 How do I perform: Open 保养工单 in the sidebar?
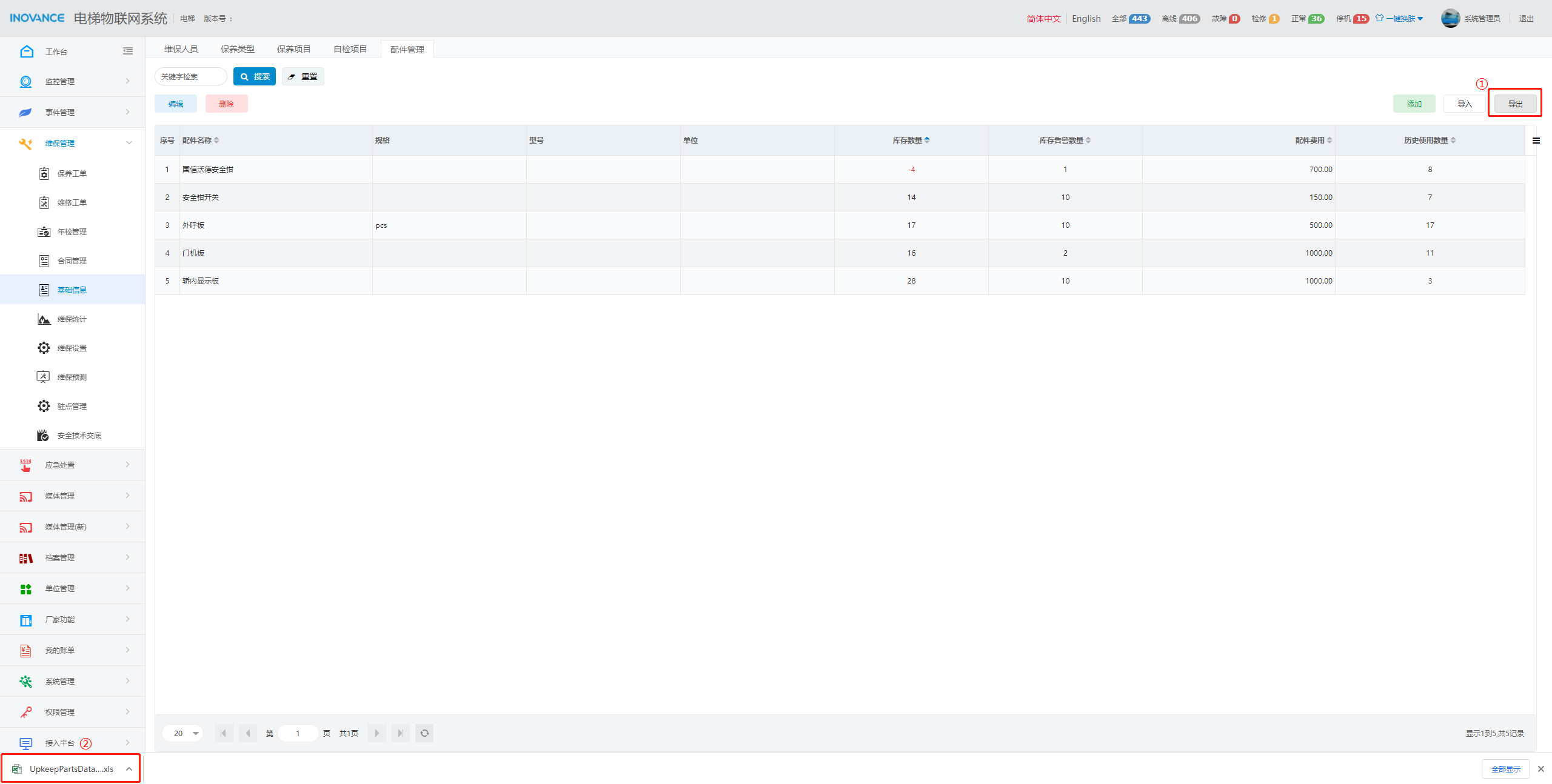[72, 174]
